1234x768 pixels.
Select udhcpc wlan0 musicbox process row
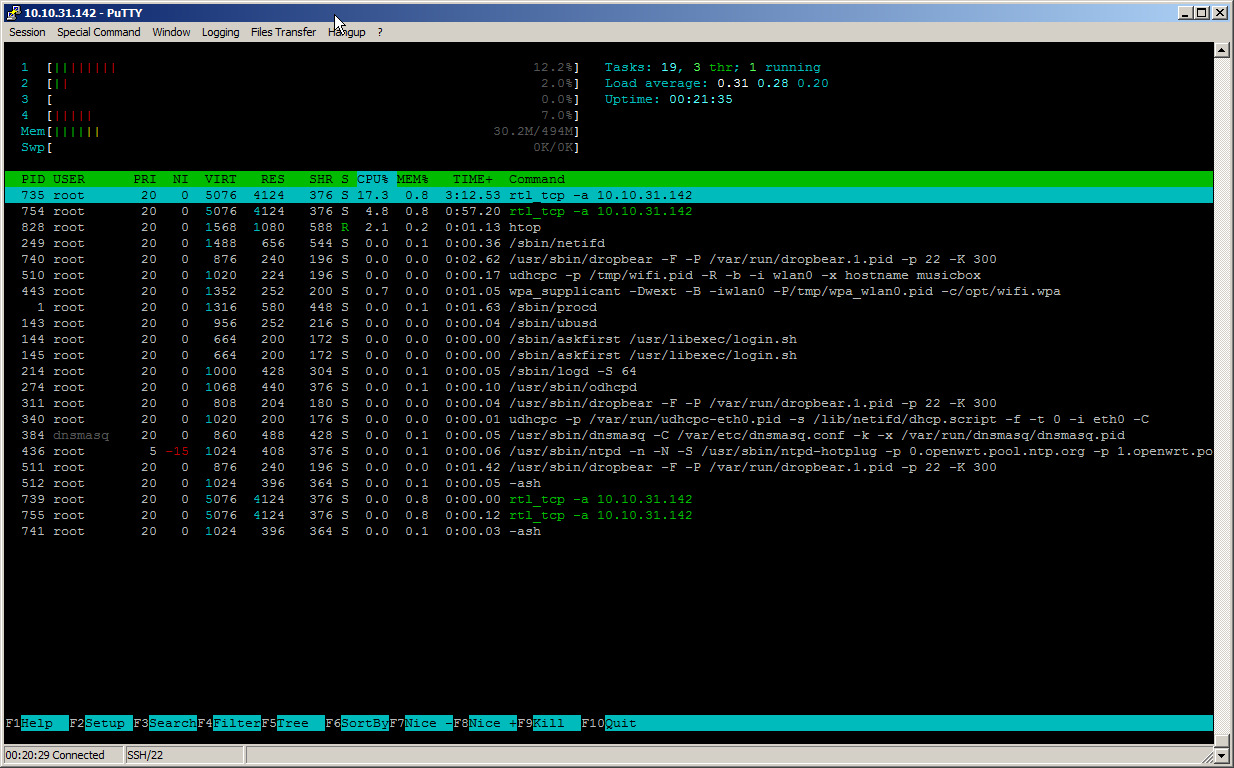[x=609, y=275]
